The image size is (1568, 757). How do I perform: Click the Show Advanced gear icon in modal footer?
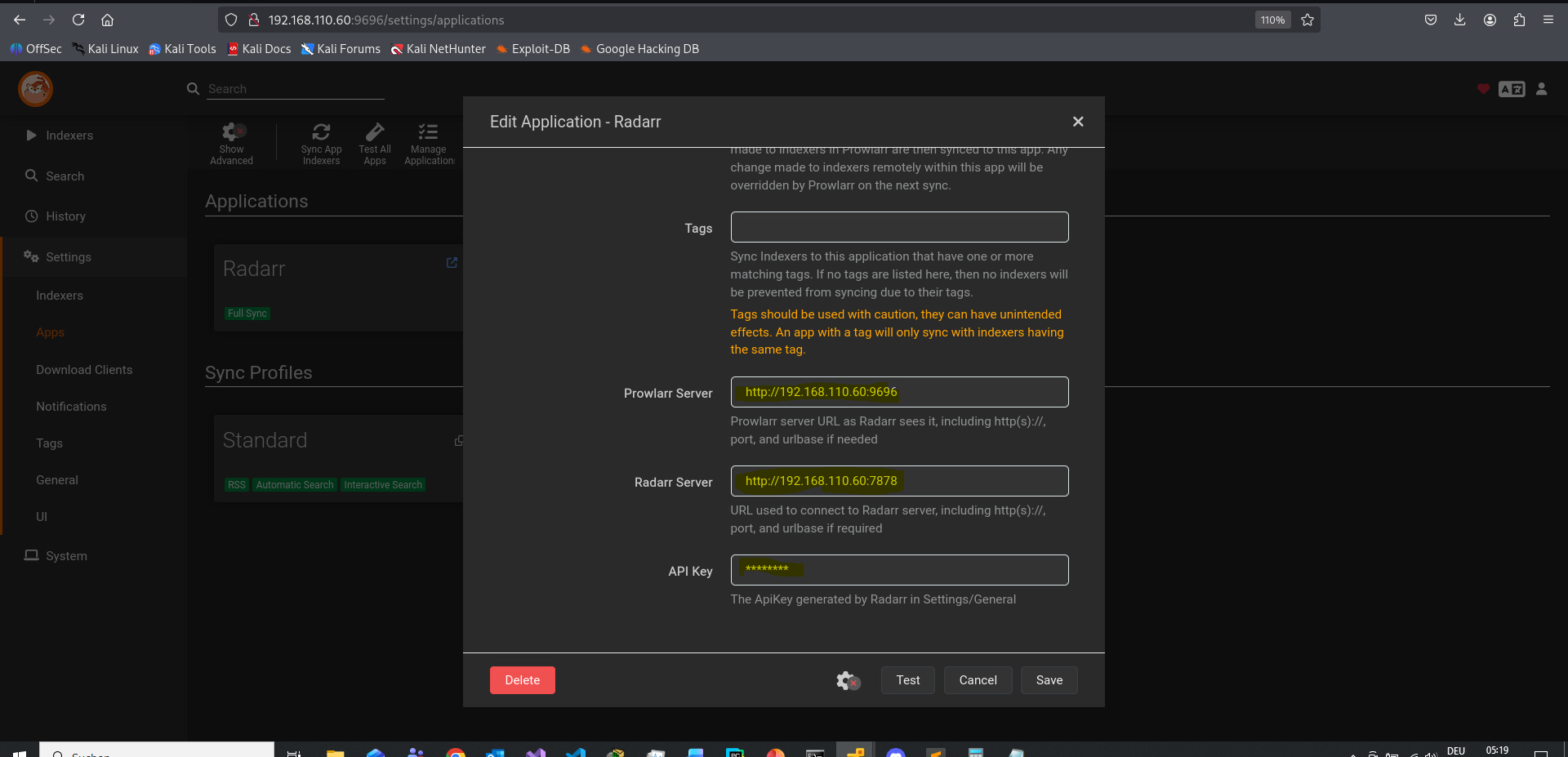848,680
